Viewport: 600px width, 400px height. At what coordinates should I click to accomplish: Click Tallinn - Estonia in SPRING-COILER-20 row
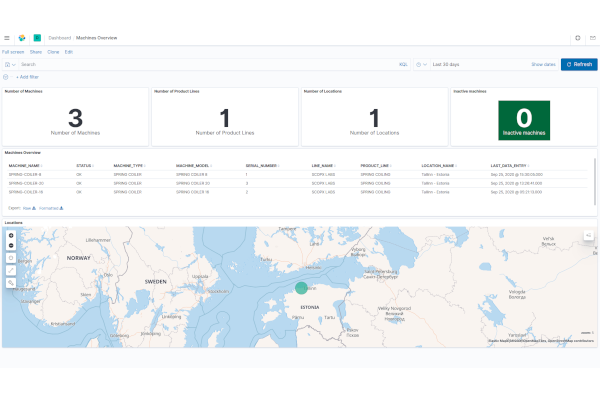coord(435,183)
